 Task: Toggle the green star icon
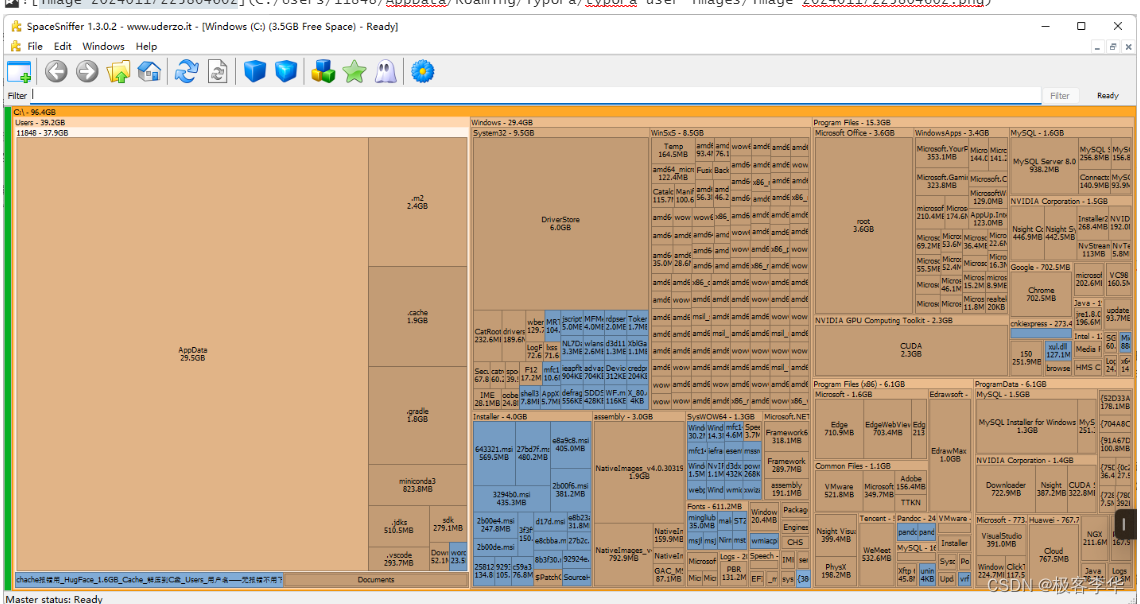pyautogui.click(x=354, y=71)
